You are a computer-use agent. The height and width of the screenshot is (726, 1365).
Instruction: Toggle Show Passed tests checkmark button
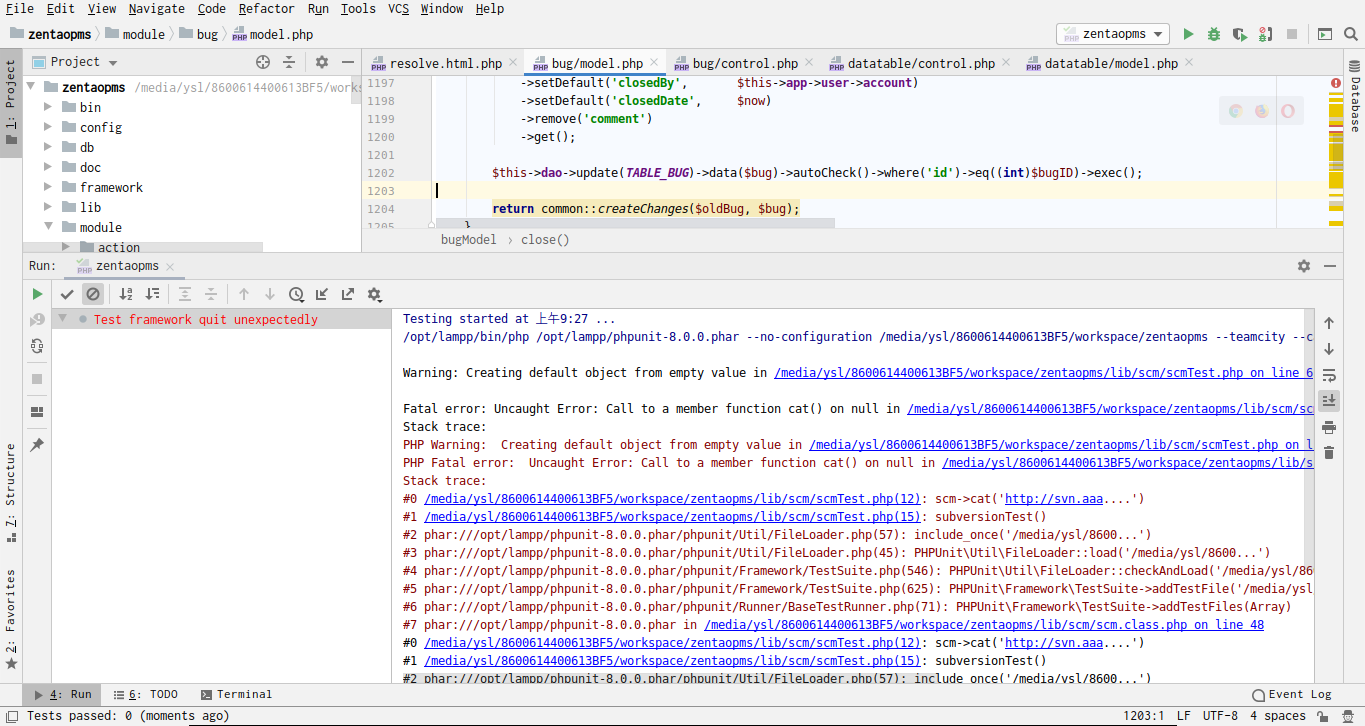click(67, 294)
